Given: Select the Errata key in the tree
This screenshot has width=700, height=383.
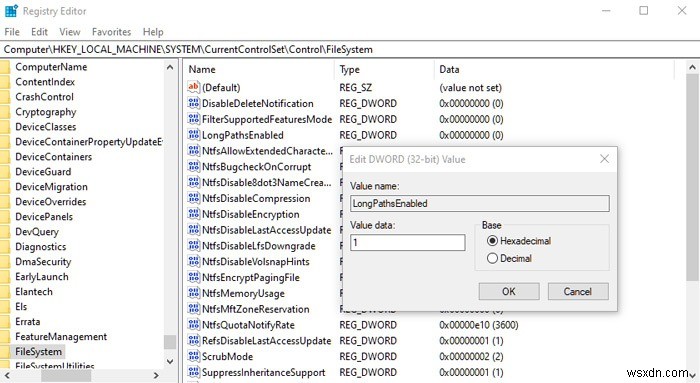Looking at the screenshot, I should pos(28,322).
